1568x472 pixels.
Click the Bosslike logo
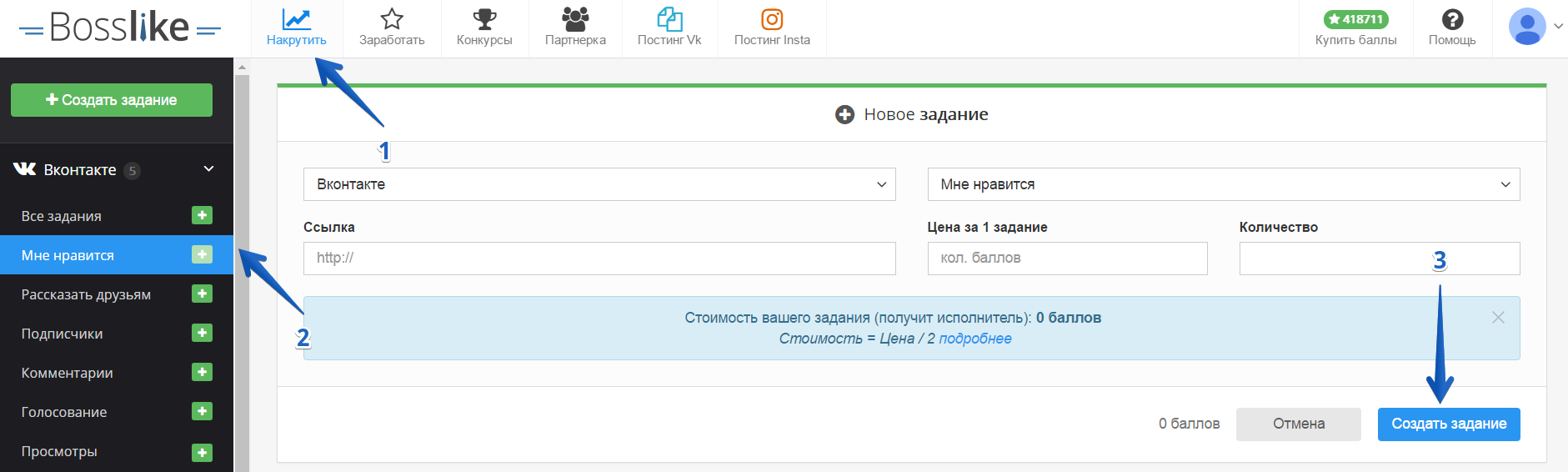pyautogui.click(x=120, y=28)
